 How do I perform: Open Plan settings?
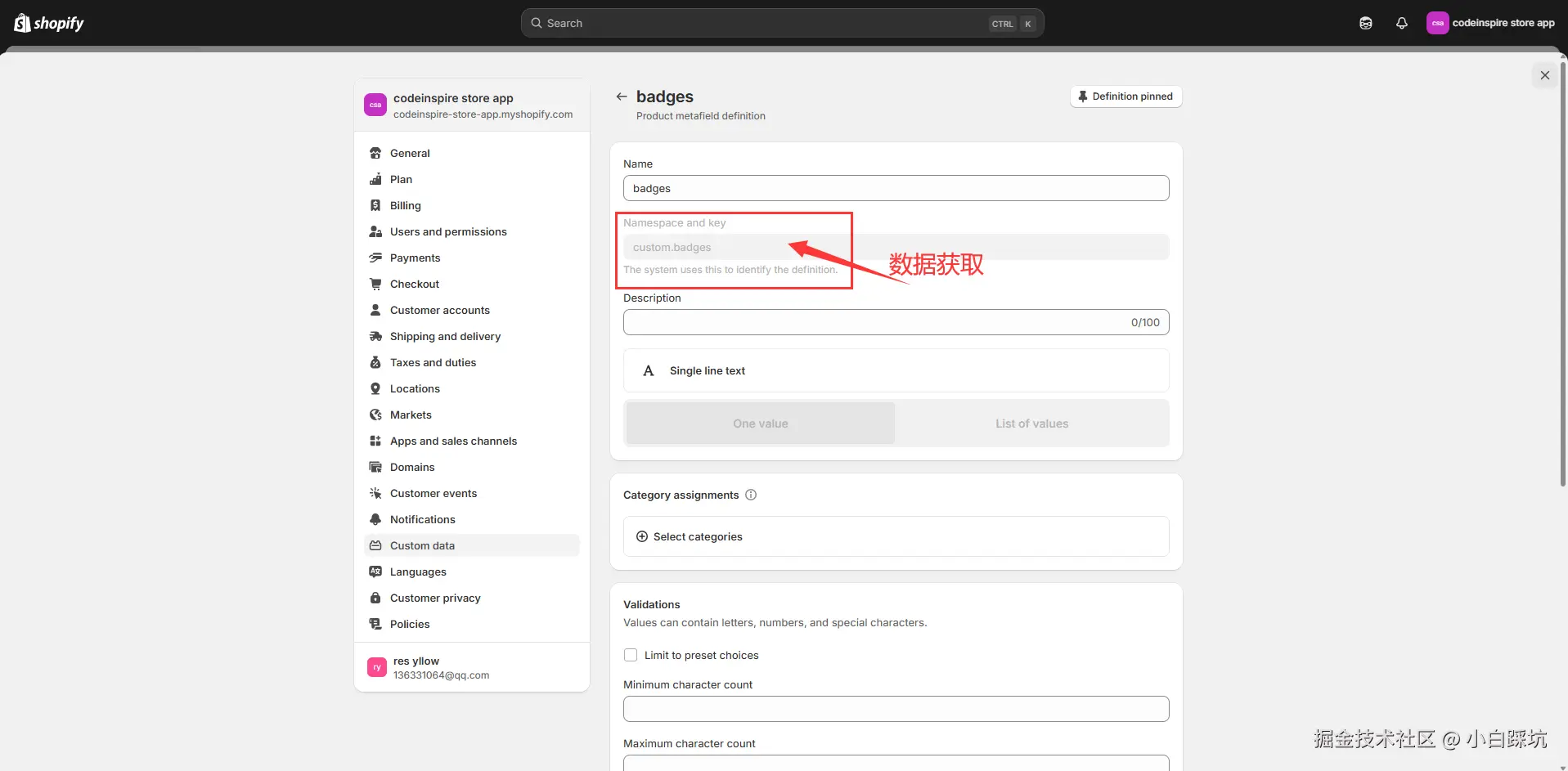471,179
